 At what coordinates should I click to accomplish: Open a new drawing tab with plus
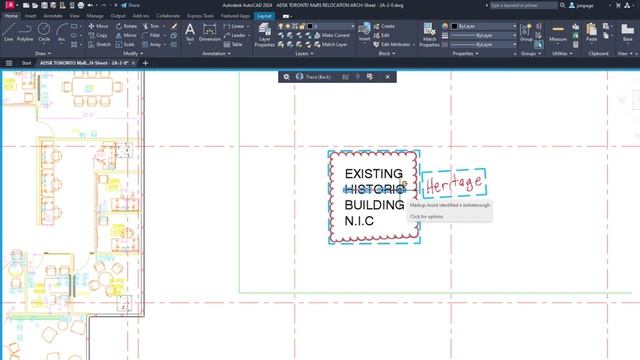point(145,63)
